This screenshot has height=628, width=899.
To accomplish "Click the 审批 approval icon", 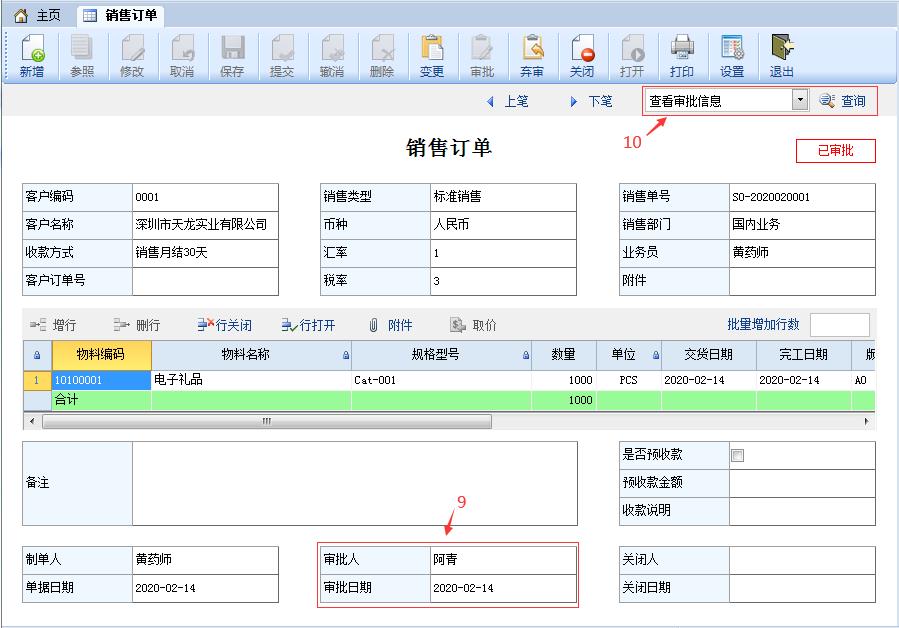I will (x=482, y=54).
